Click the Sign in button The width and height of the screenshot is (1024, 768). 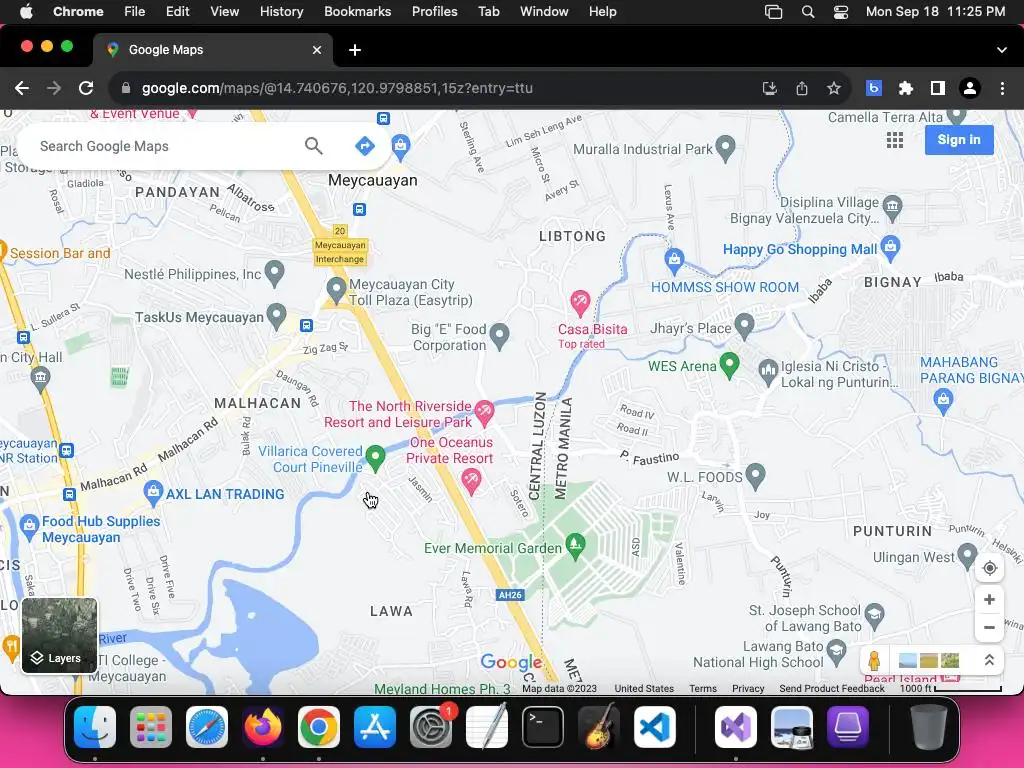(959, 140)
